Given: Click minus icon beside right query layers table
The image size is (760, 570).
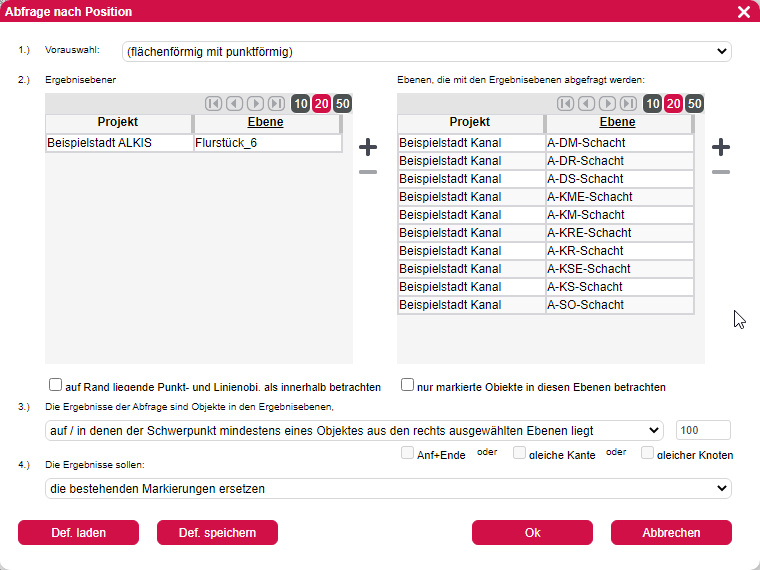Looking at the screenshot, I should 720,173.
